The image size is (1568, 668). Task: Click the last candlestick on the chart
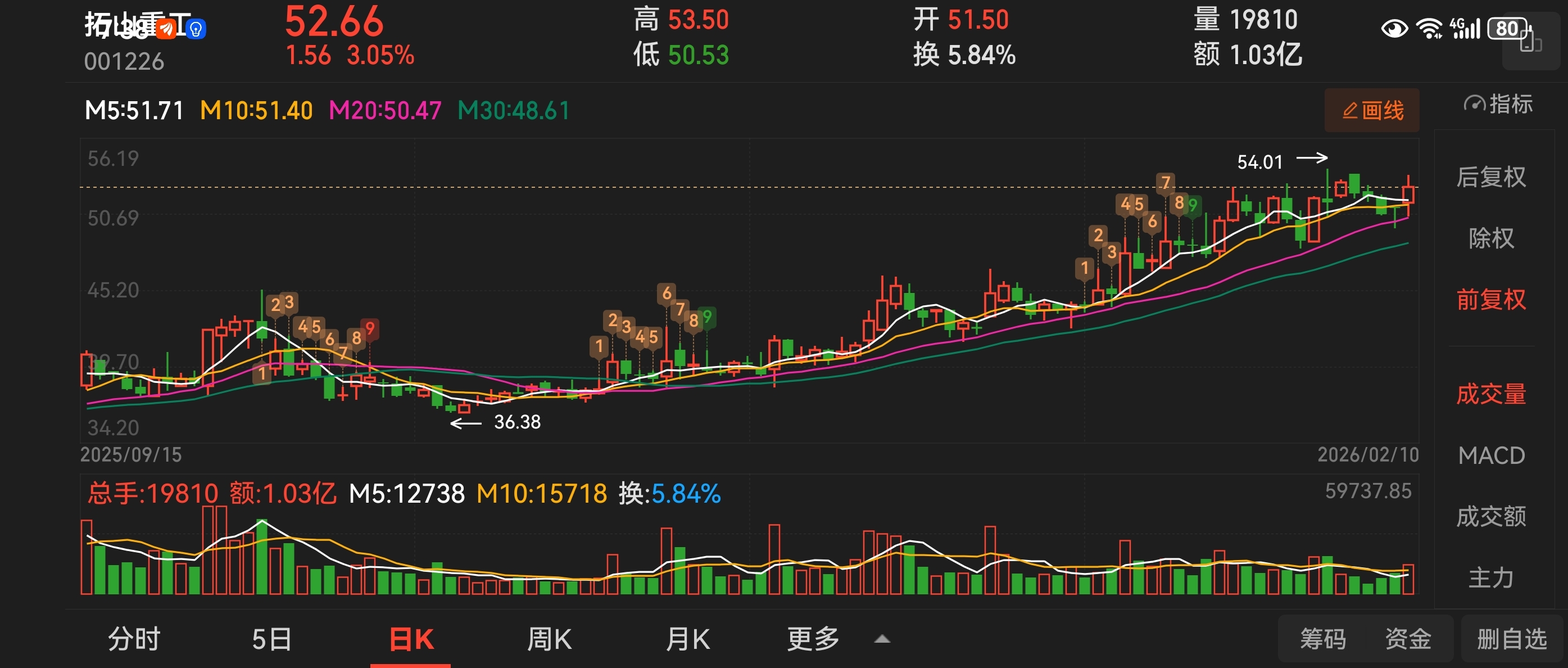tap(1408, 196)
